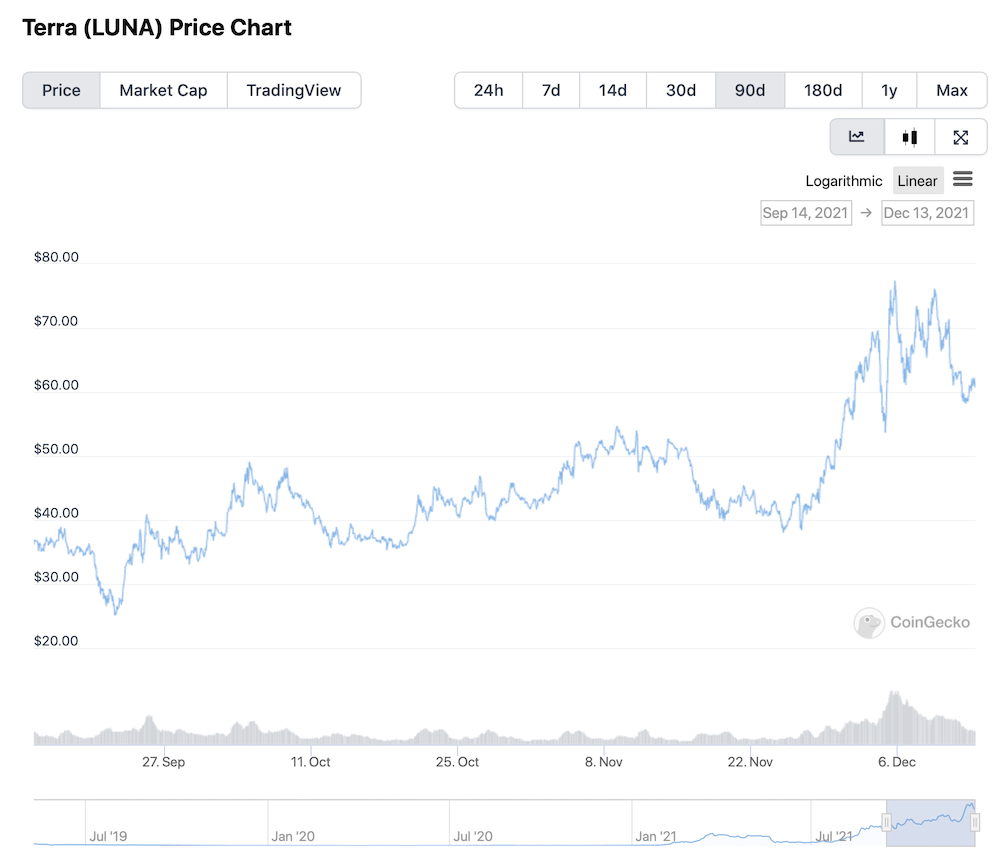Choose the 180d time range
Screen dimensions: 1000x862
tap(823, 91)
